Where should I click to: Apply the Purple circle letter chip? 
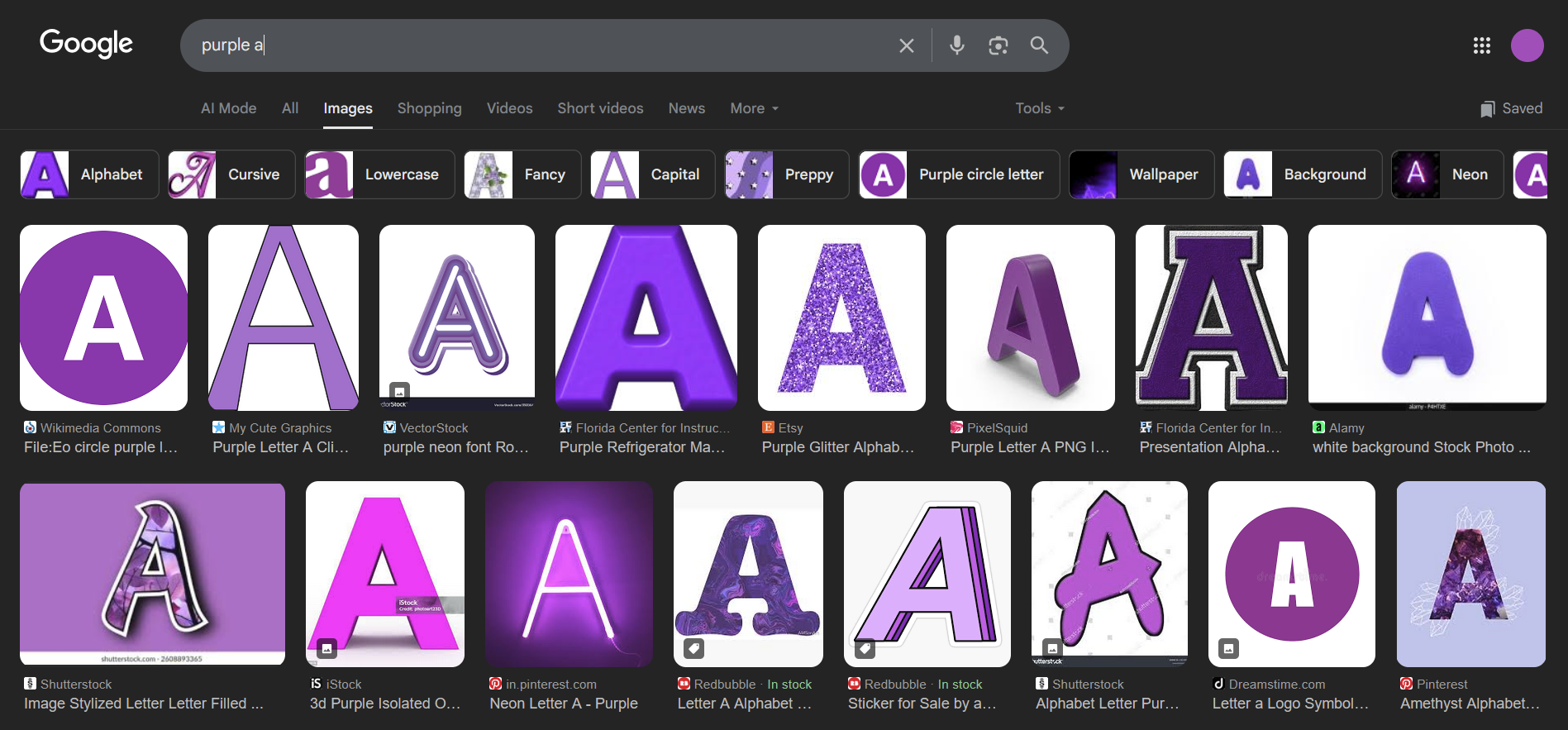[960, 174]
